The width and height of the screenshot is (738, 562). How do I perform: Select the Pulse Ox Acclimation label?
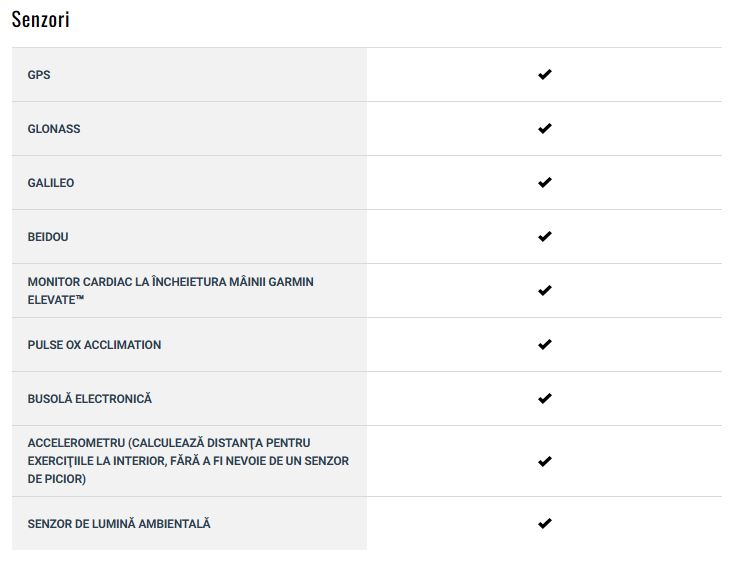coord(94,345)
